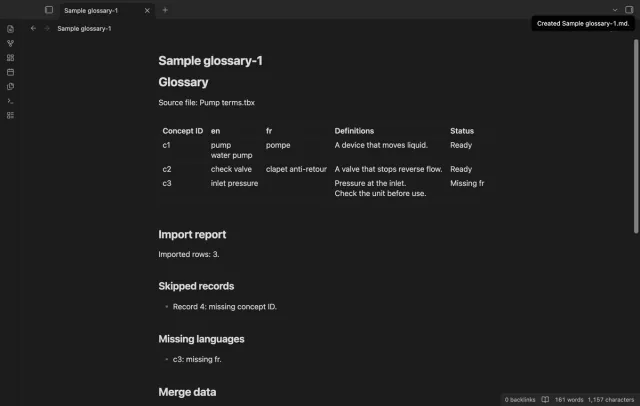
Task: Open today's daily note calendar icon
Action: (x=10, y=72)
